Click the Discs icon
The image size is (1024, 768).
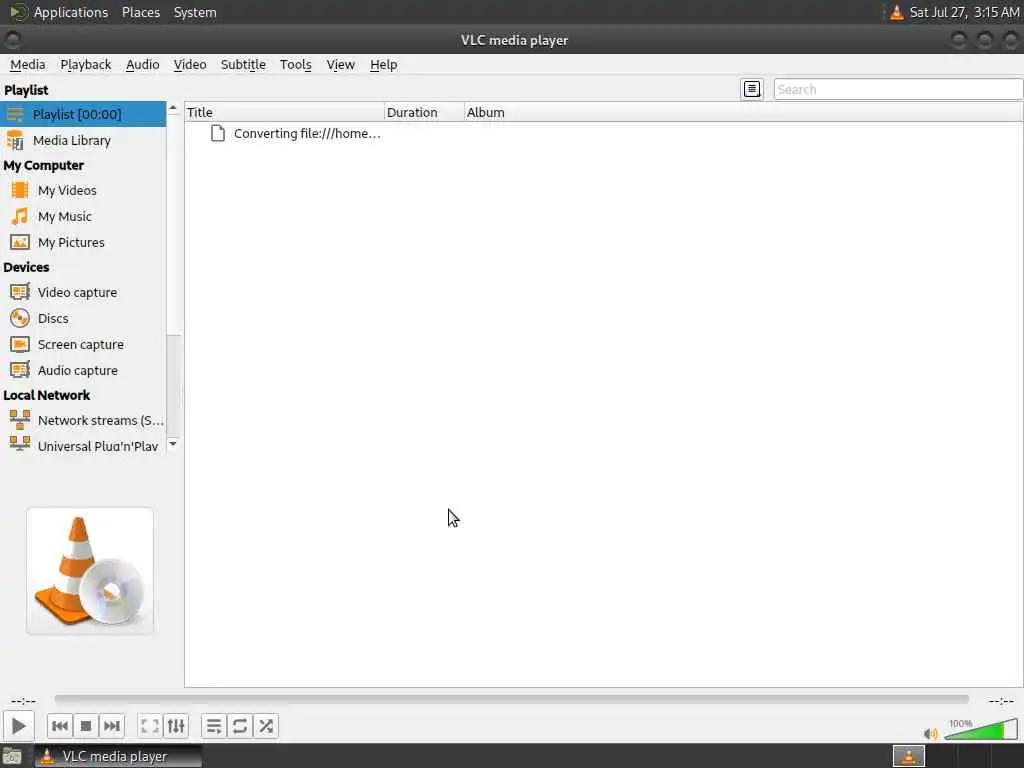[20, 318]
